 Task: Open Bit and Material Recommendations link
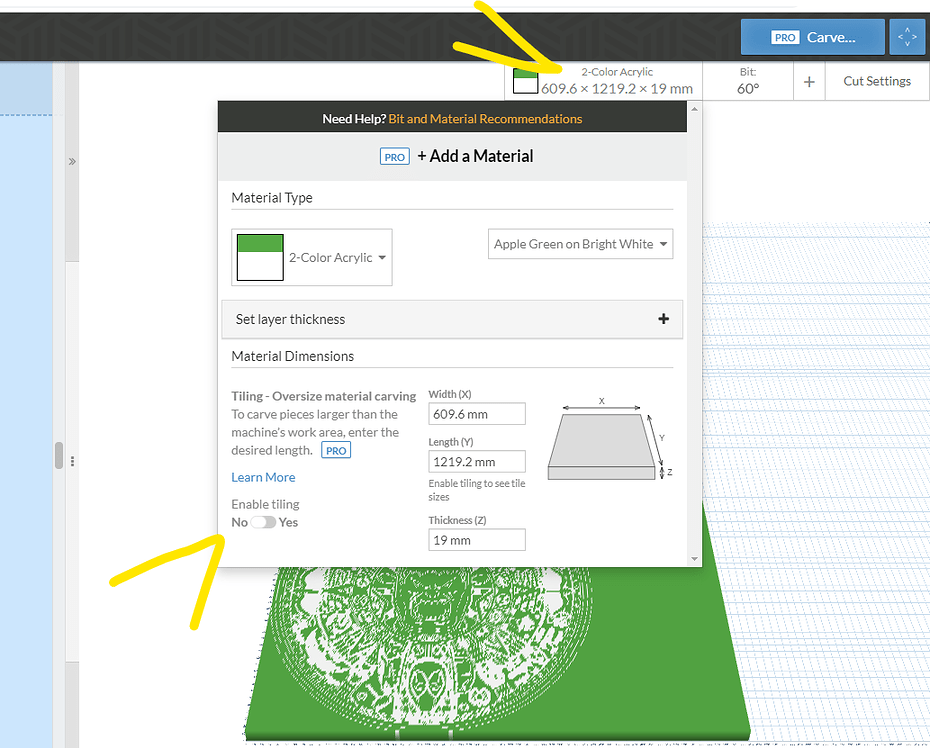click(x=485, y=118)
